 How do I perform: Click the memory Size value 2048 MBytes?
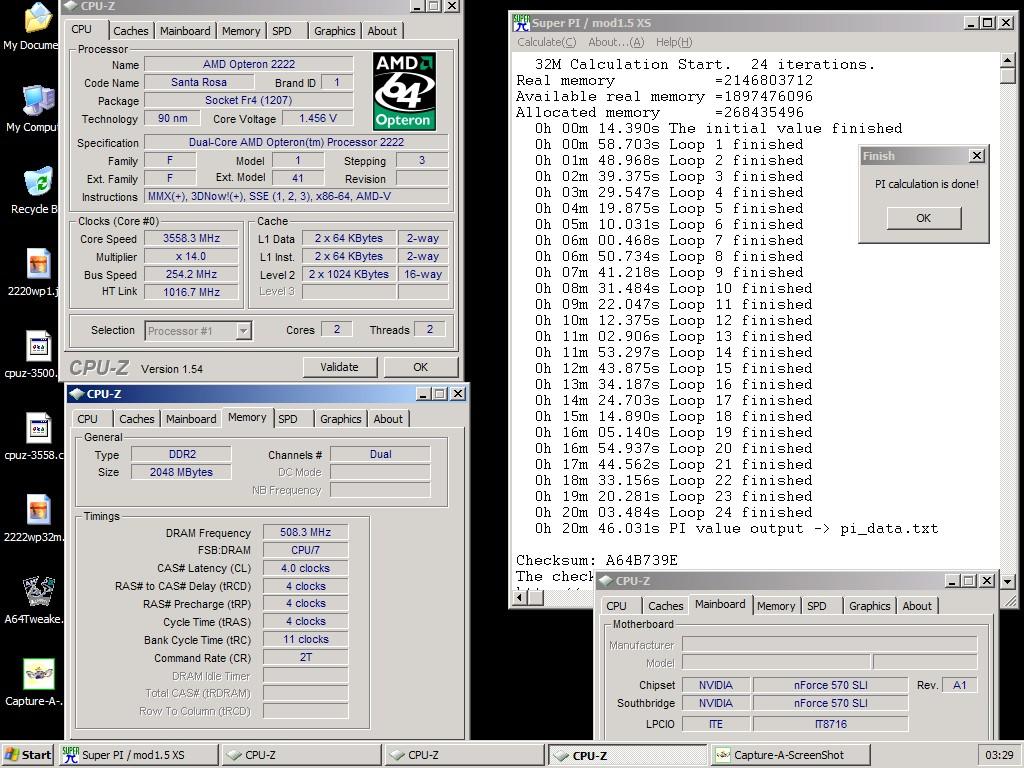tap(182, 472)
